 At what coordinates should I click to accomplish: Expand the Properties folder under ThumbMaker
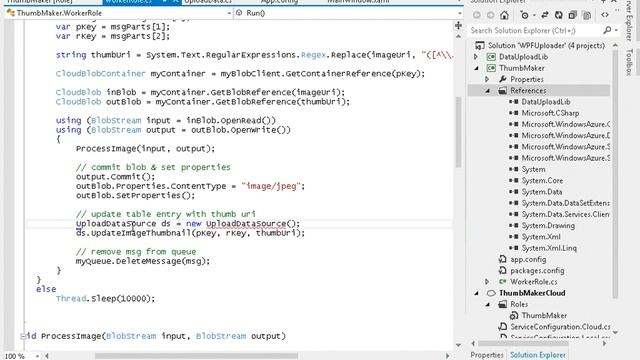point(487,79)
